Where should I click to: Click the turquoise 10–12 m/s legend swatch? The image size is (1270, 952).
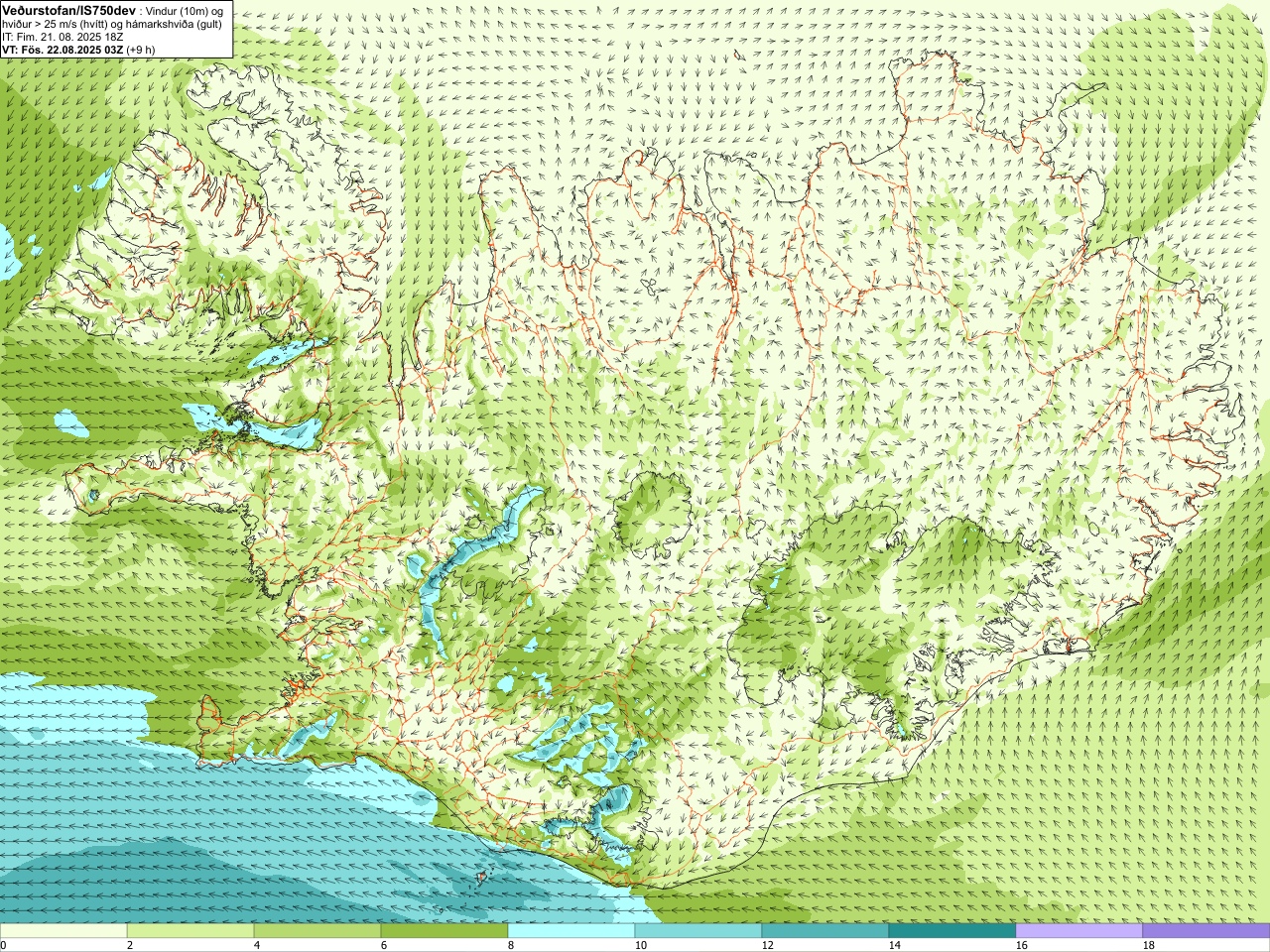pos(698,931)
